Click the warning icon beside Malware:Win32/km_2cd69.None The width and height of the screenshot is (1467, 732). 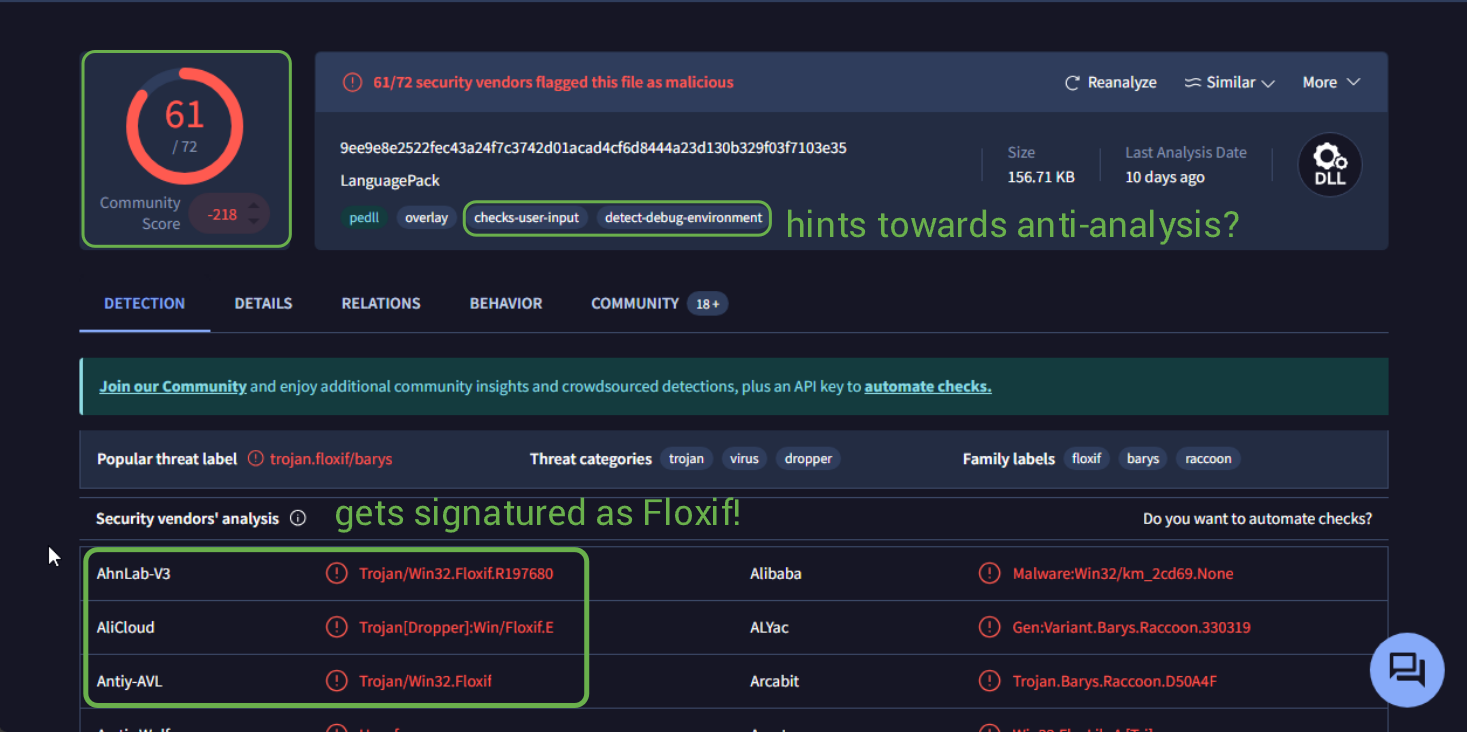989,574
